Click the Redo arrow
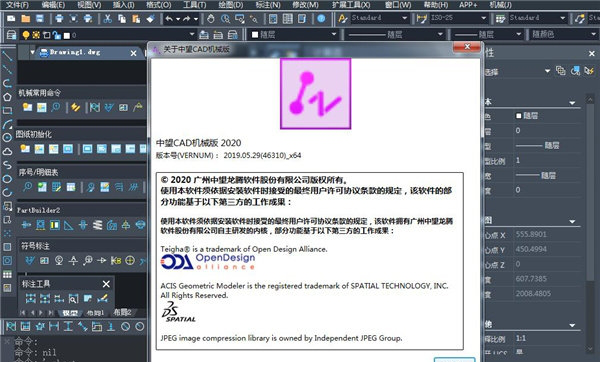Image resolution: width=600 pixels, height=376 pixels. pyautogui.click(x=186, y=18)
